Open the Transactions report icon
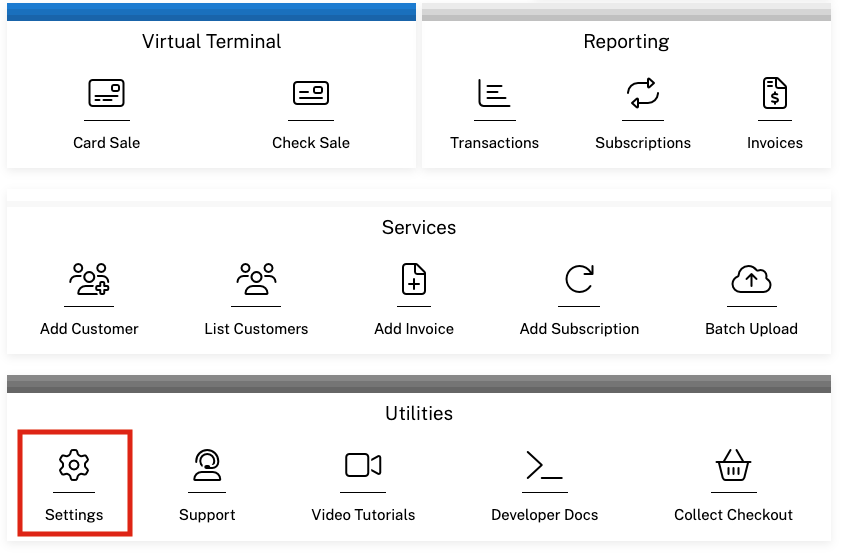Screen dimensions: 842x555 point(494,94)
